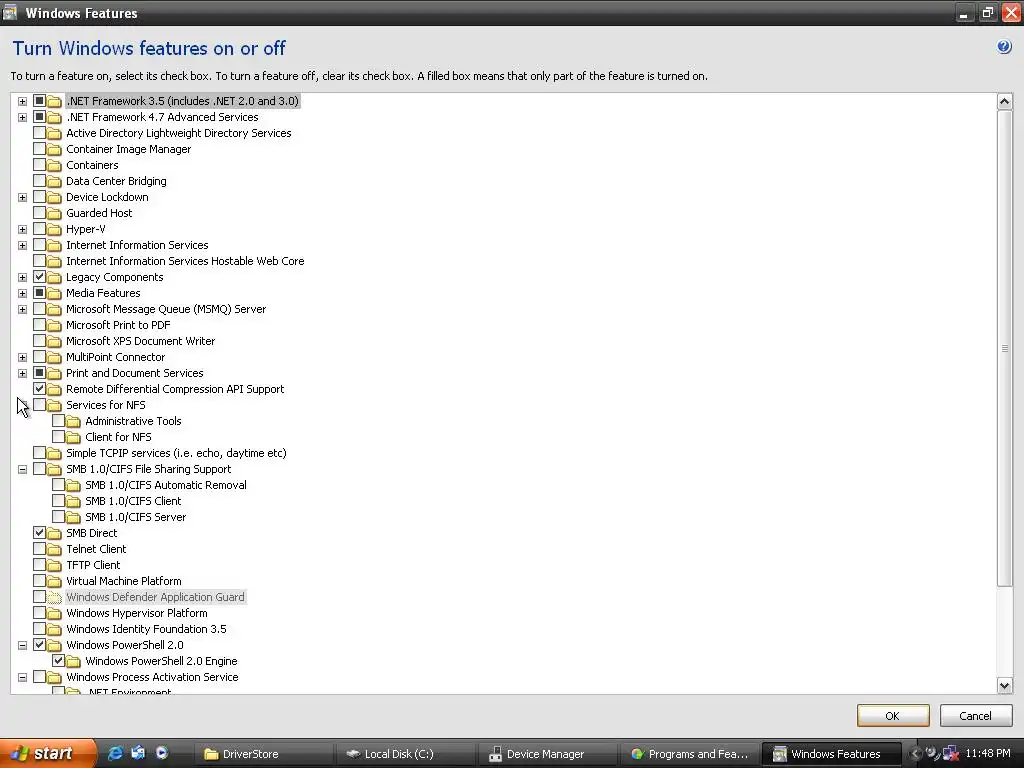Select Internet Information Services Hostable Web Core
1024x768 pixels.
(x=185, y=261)
